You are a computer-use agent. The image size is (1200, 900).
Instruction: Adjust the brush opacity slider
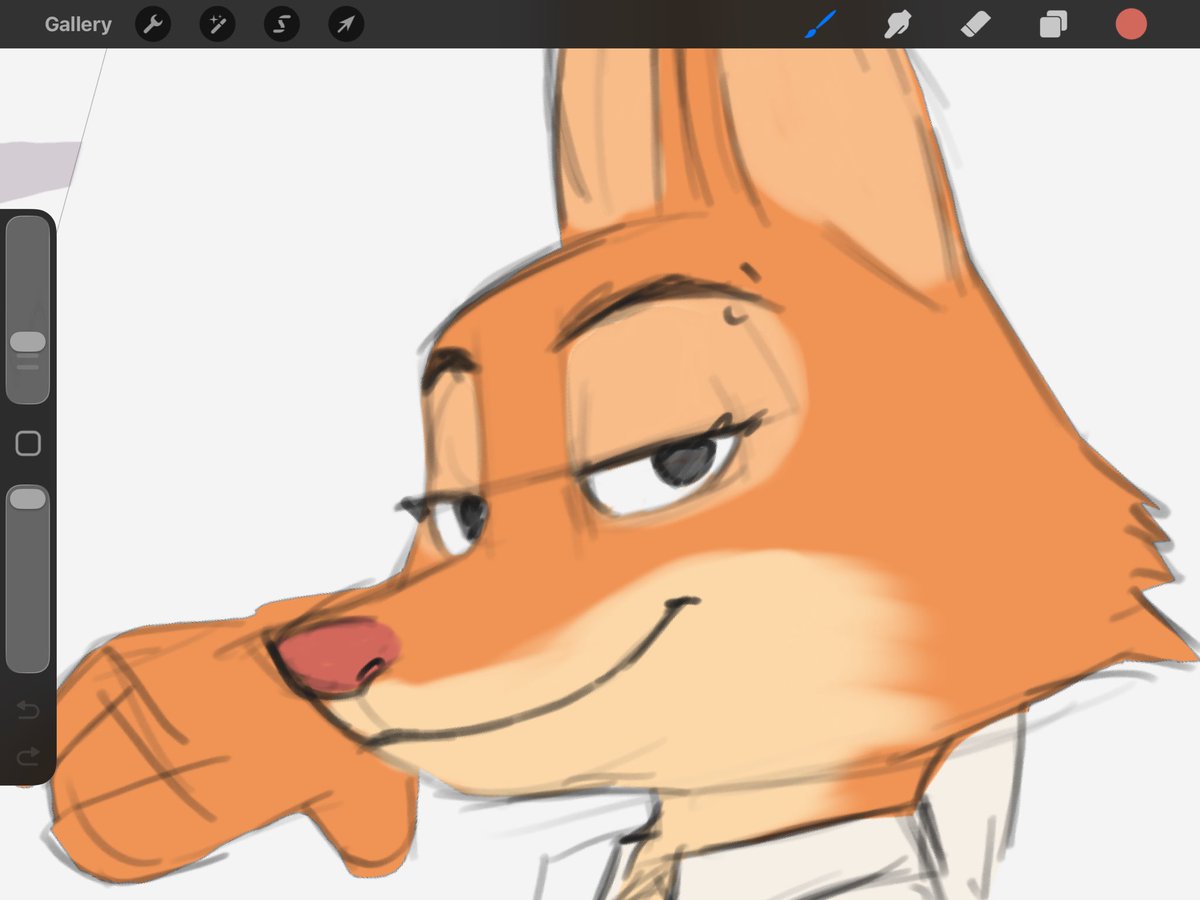point(28,578)
